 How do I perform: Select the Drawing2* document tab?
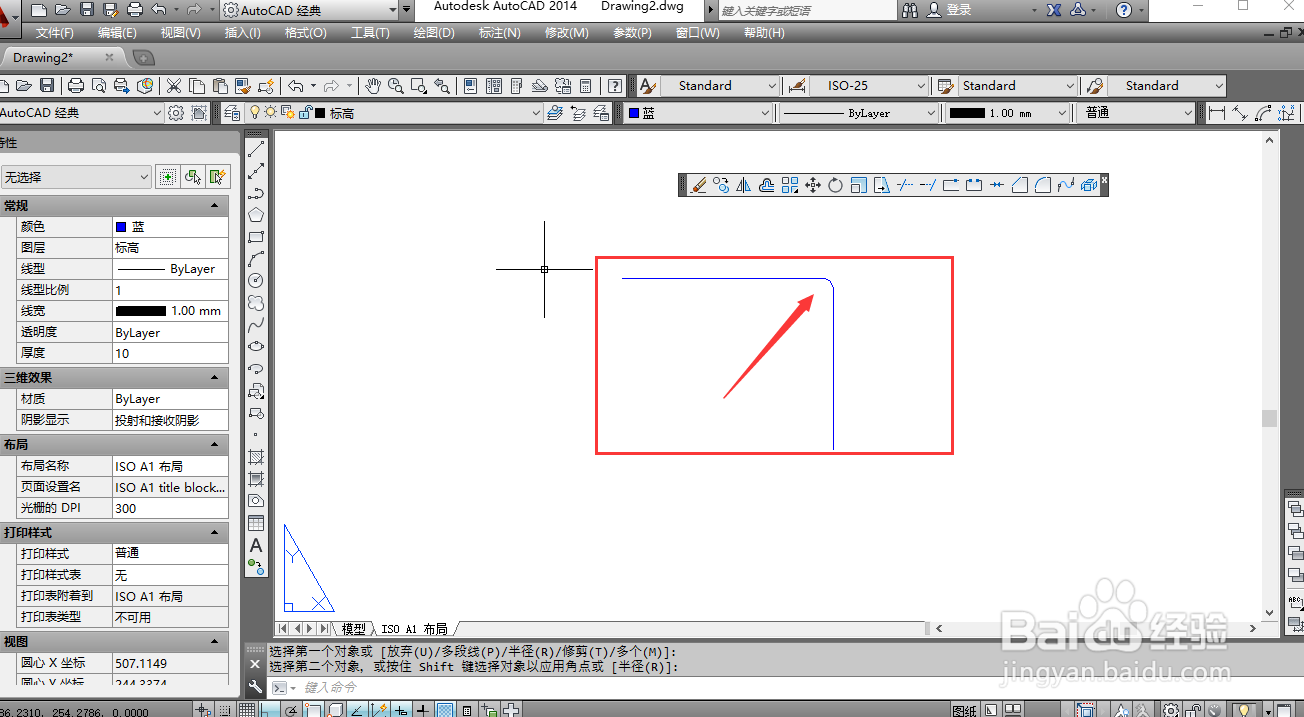coord(62,57)
